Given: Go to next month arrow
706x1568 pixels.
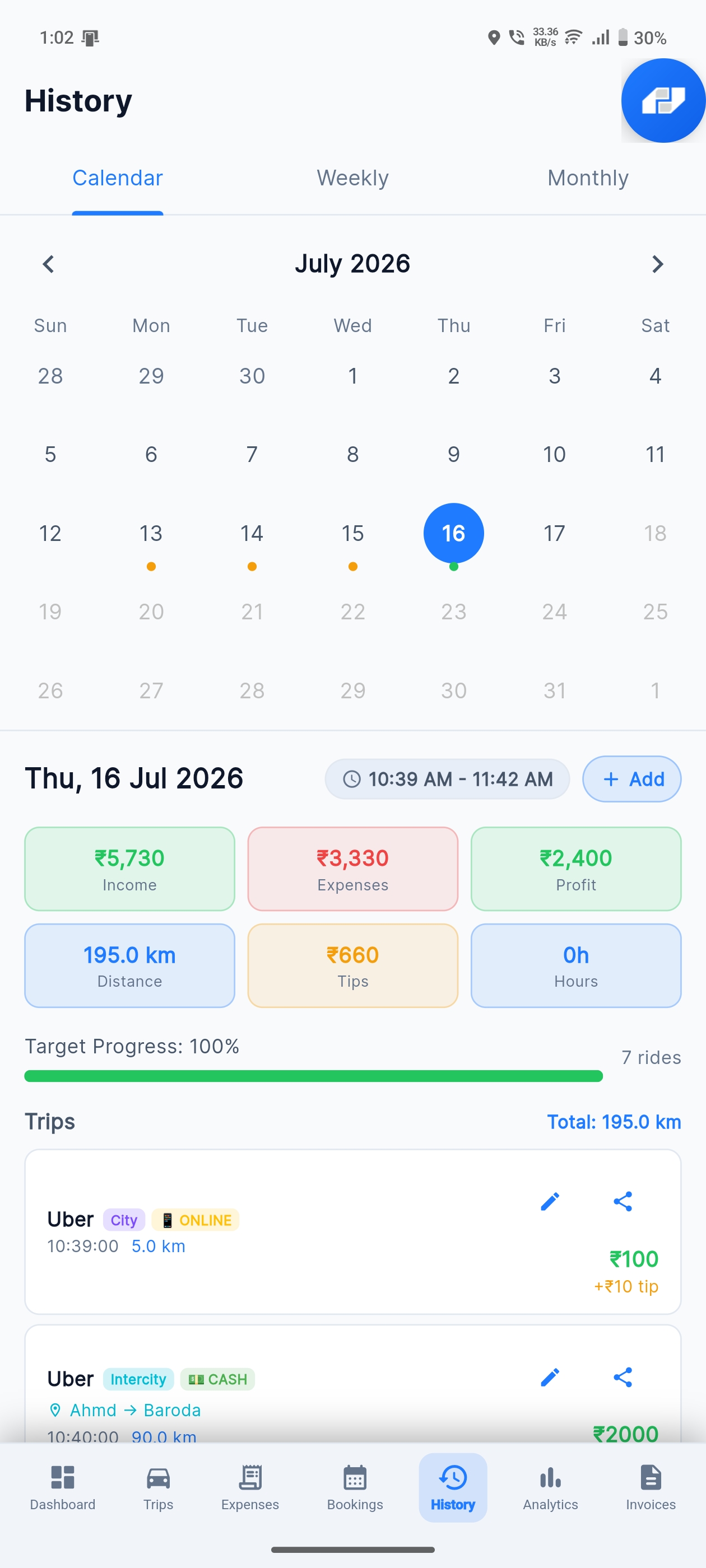Looking at the screenshot, I should click(657, 264).
